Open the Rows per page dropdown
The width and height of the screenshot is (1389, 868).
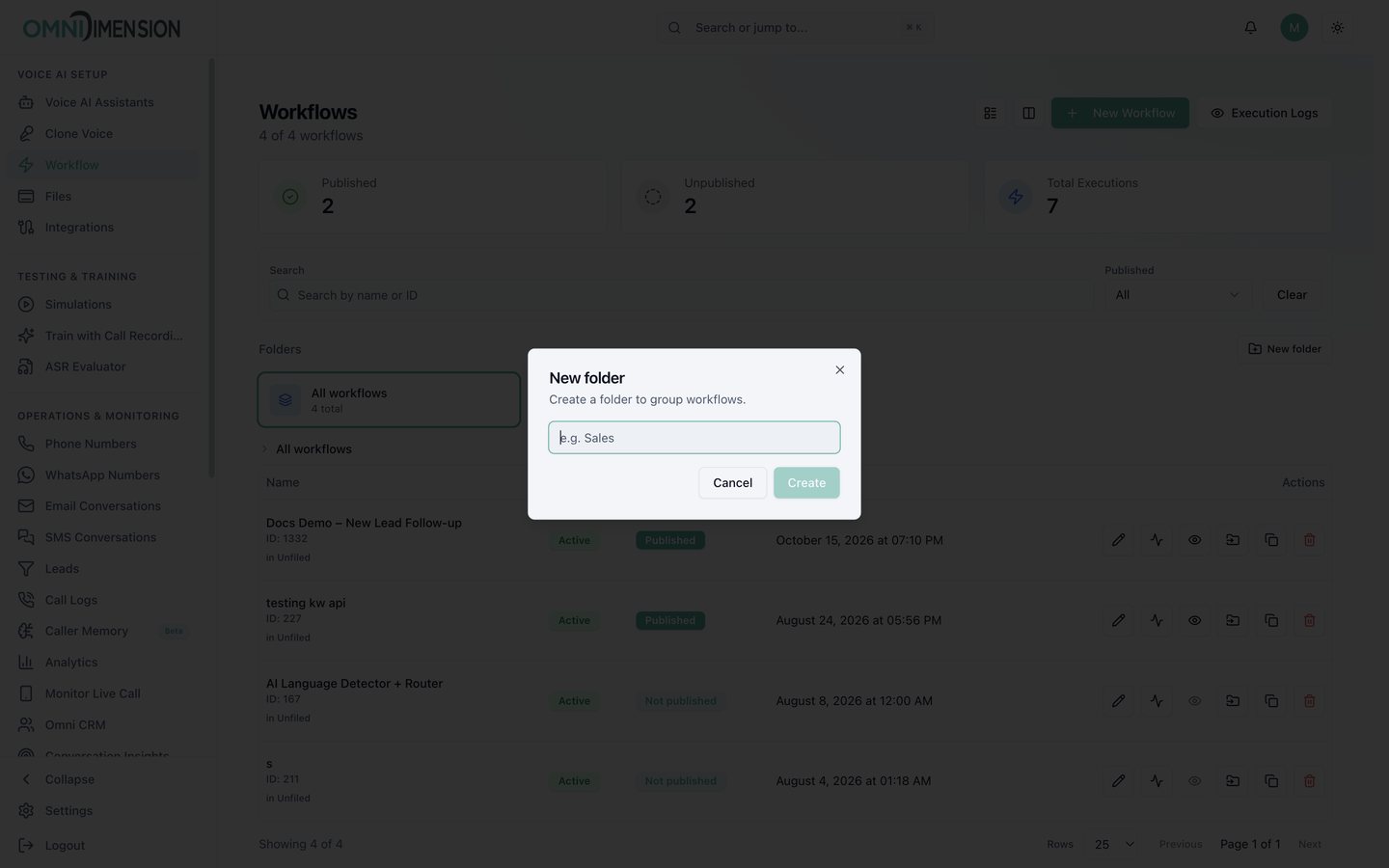(x=1114, y=844)
